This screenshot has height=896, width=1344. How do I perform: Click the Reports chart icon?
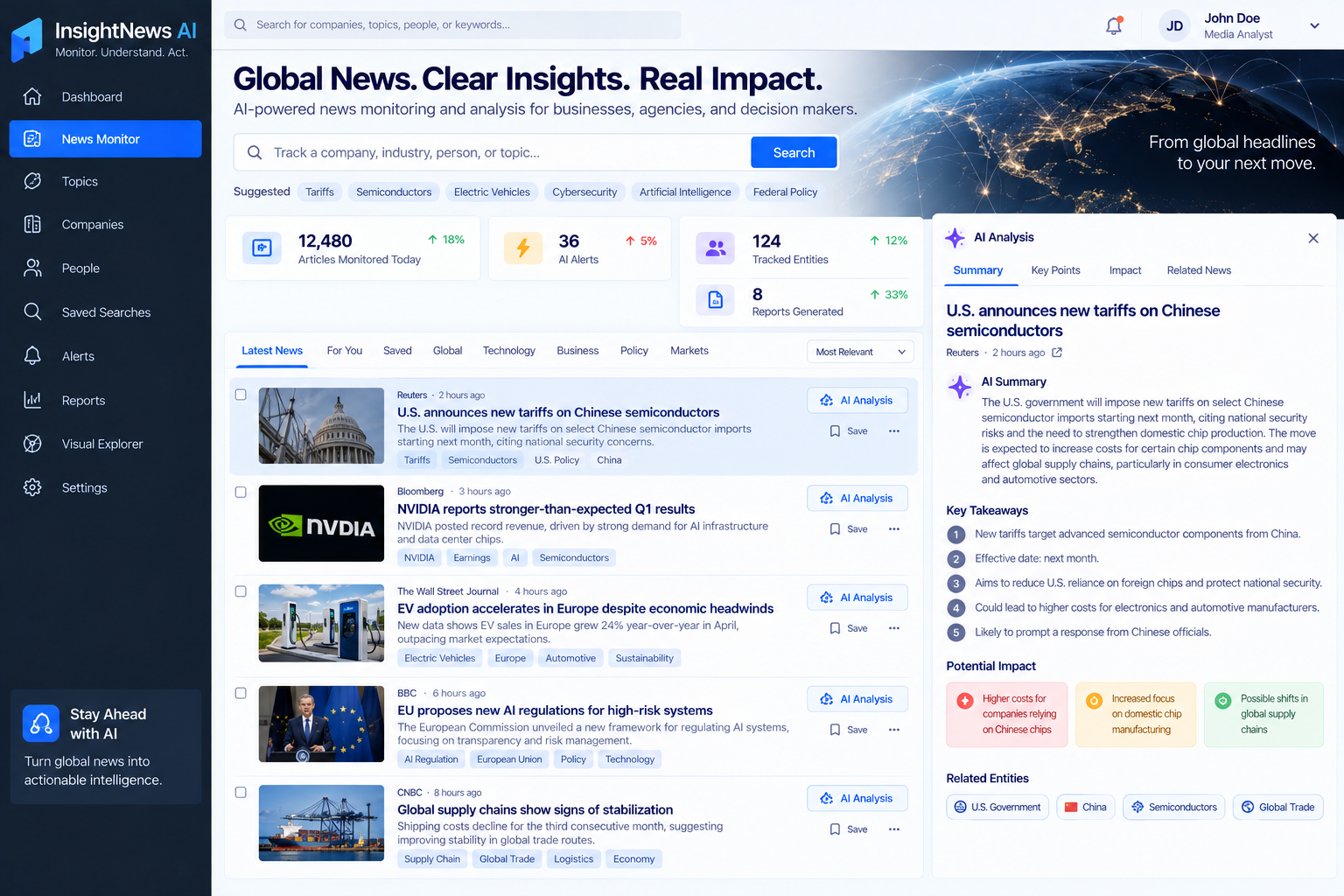(32, 400)
